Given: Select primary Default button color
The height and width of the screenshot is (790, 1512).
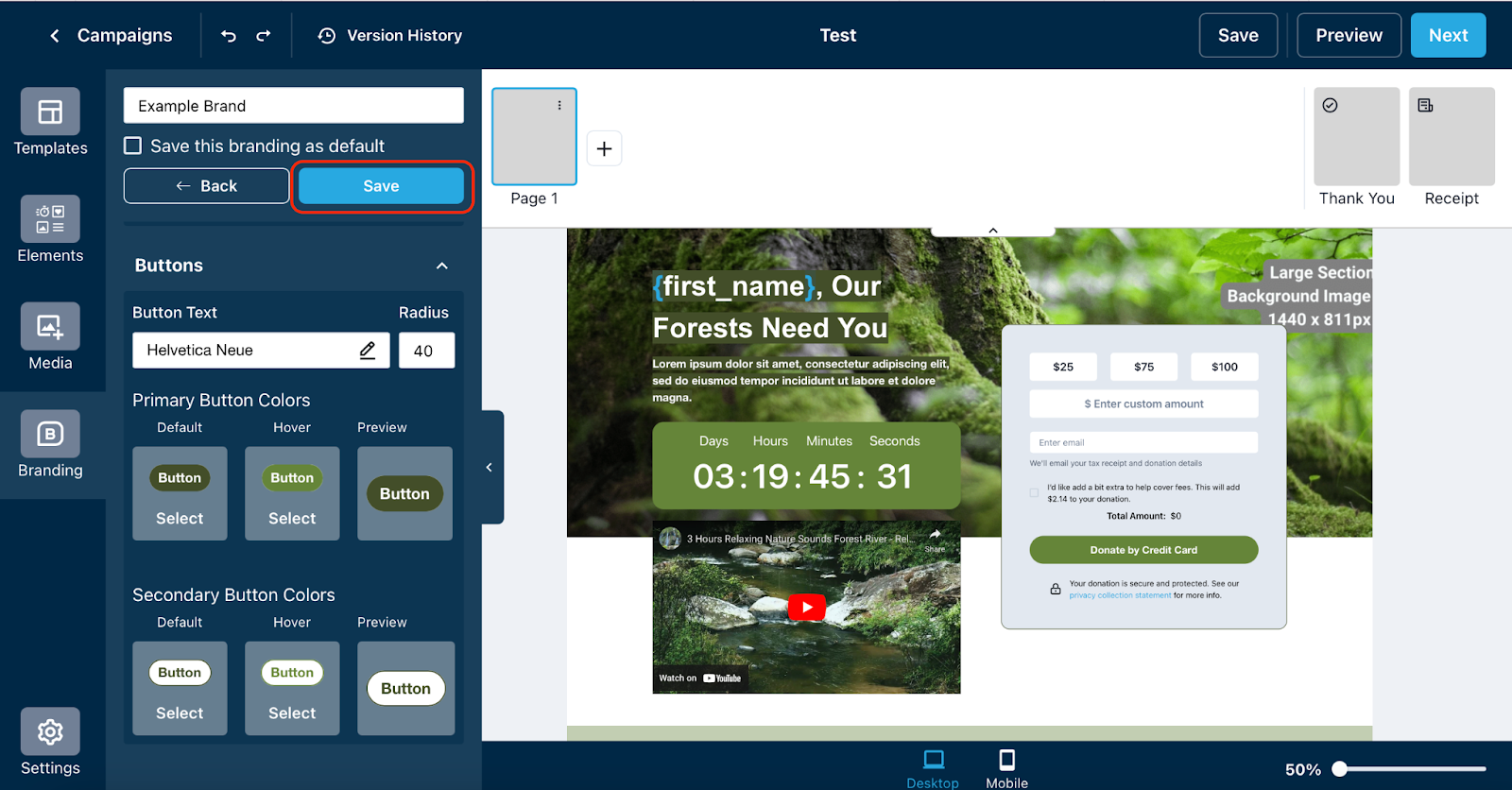Looking at the screenshot, I should (x=180, y=493).
